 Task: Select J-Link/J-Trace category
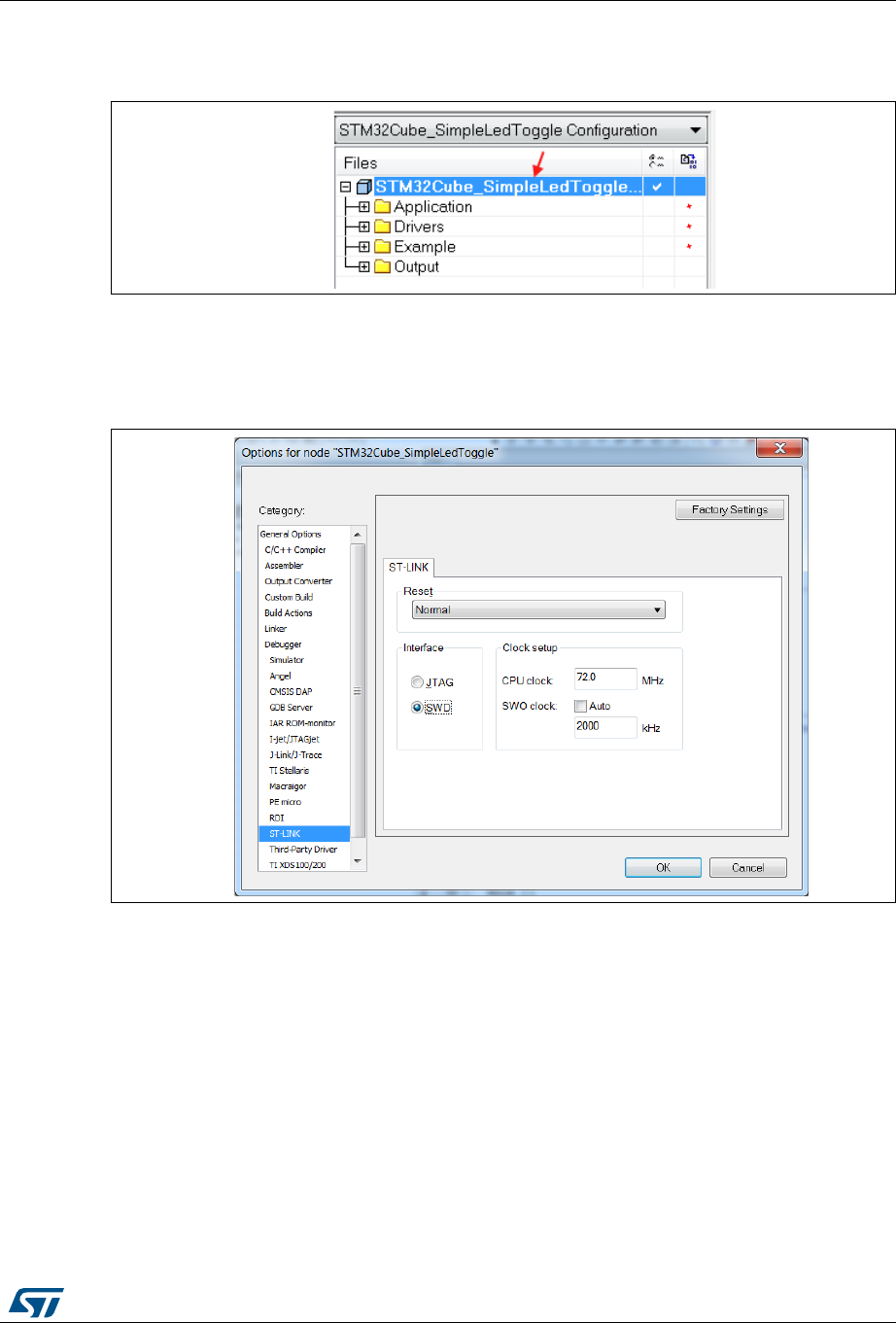tap(295, 755)
